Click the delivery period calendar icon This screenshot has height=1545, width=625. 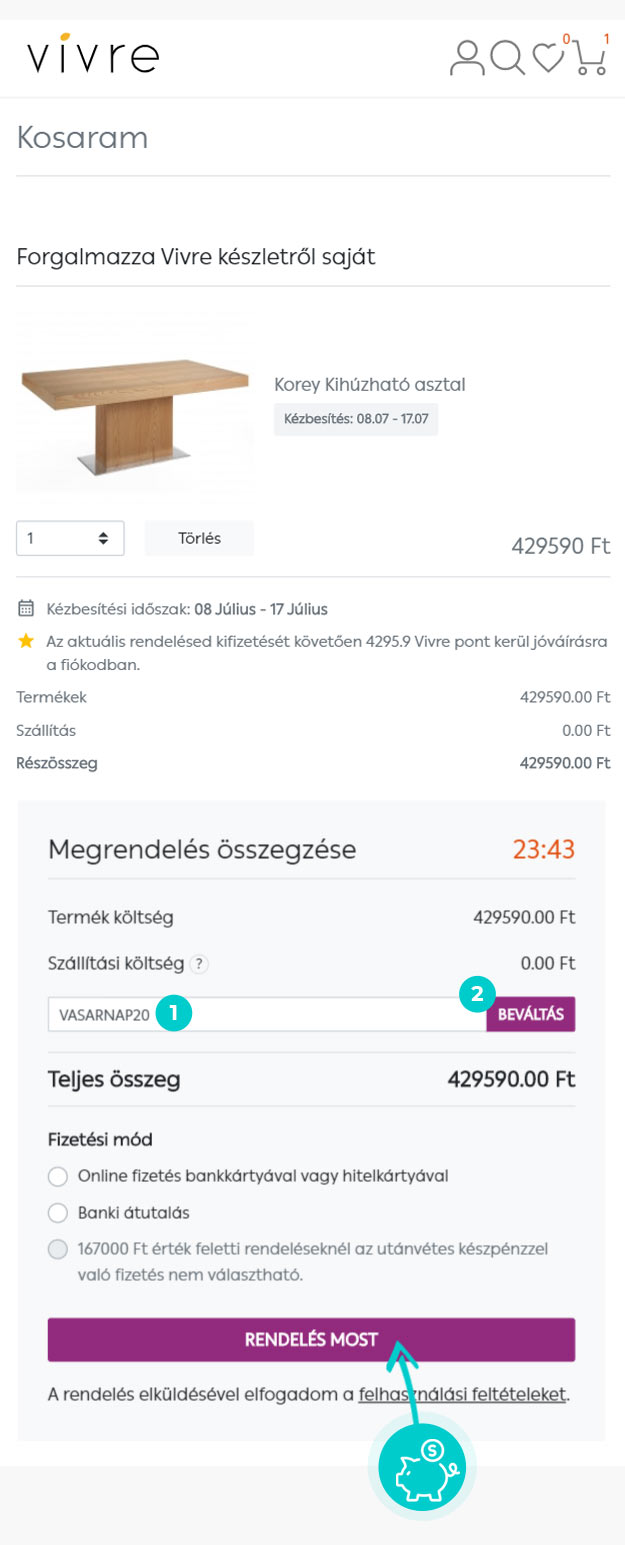click(26, 608)
